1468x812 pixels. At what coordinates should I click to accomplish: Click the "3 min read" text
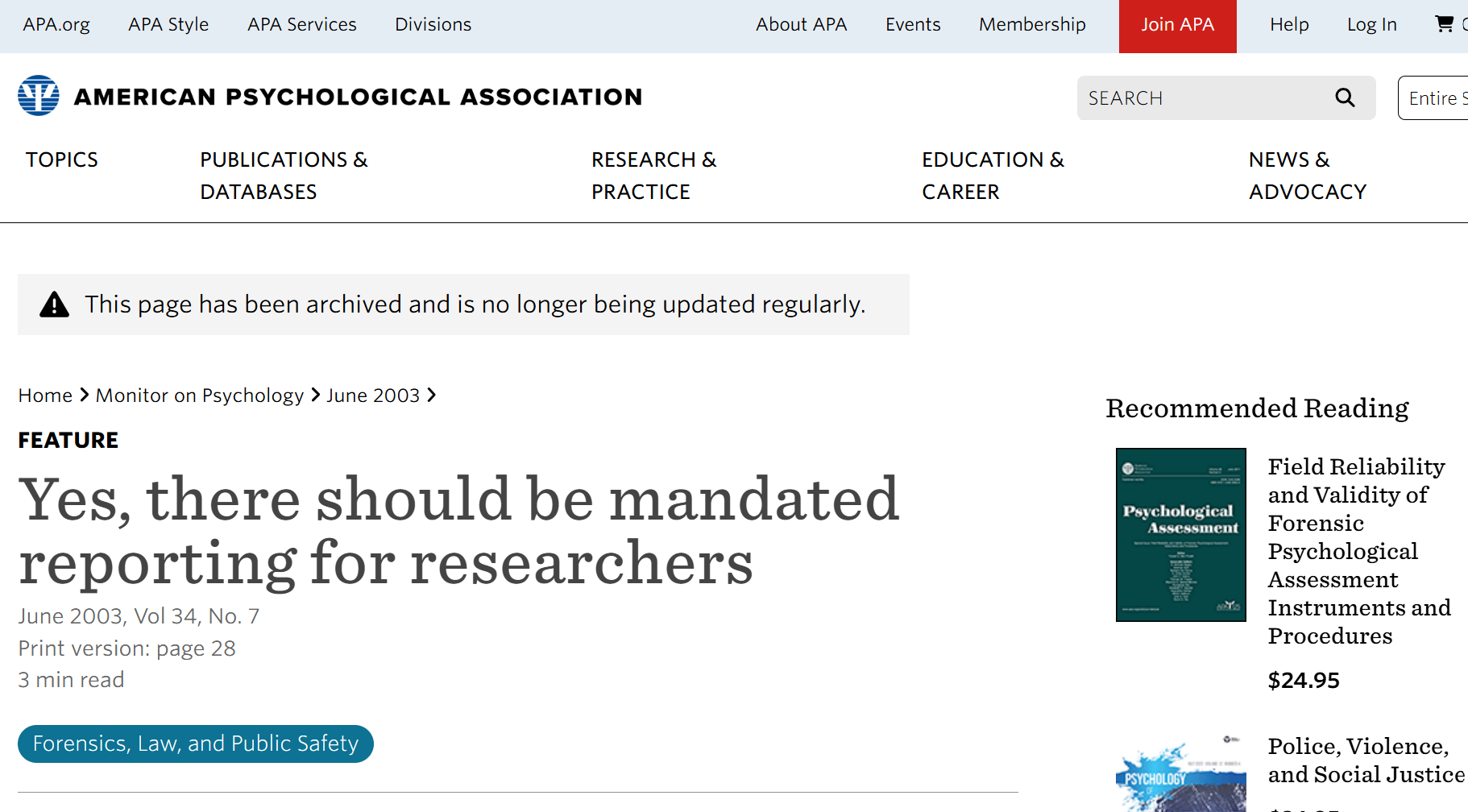(x=71, y=680)
